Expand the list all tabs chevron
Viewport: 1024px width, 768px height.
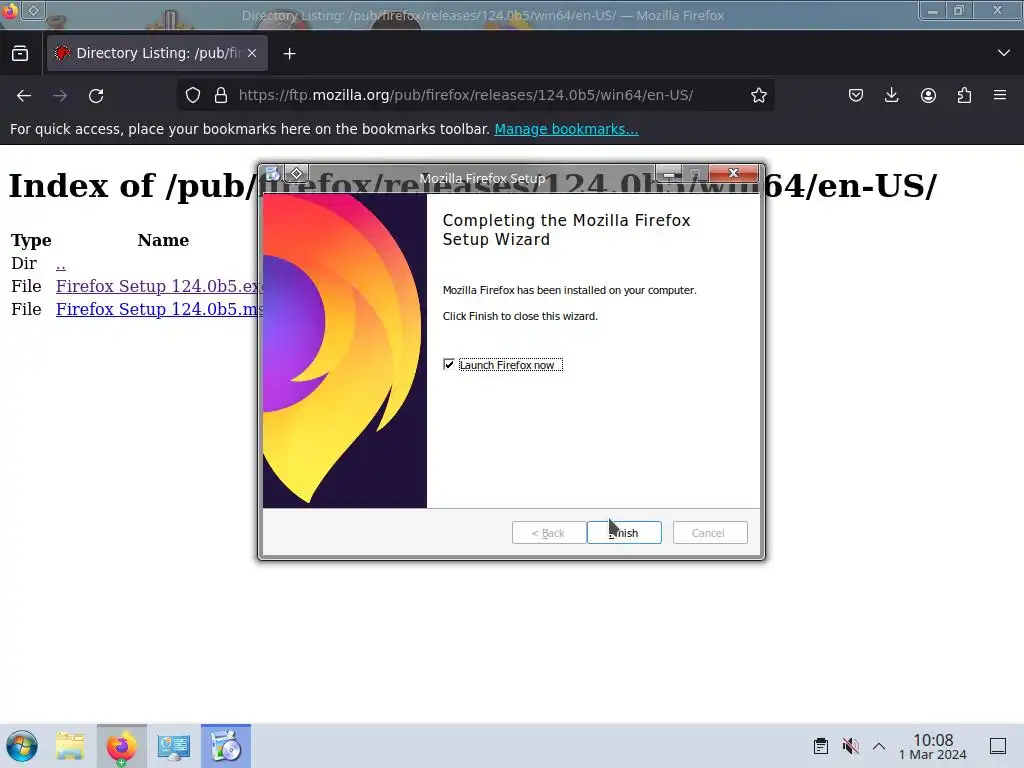click(1004, 53)
